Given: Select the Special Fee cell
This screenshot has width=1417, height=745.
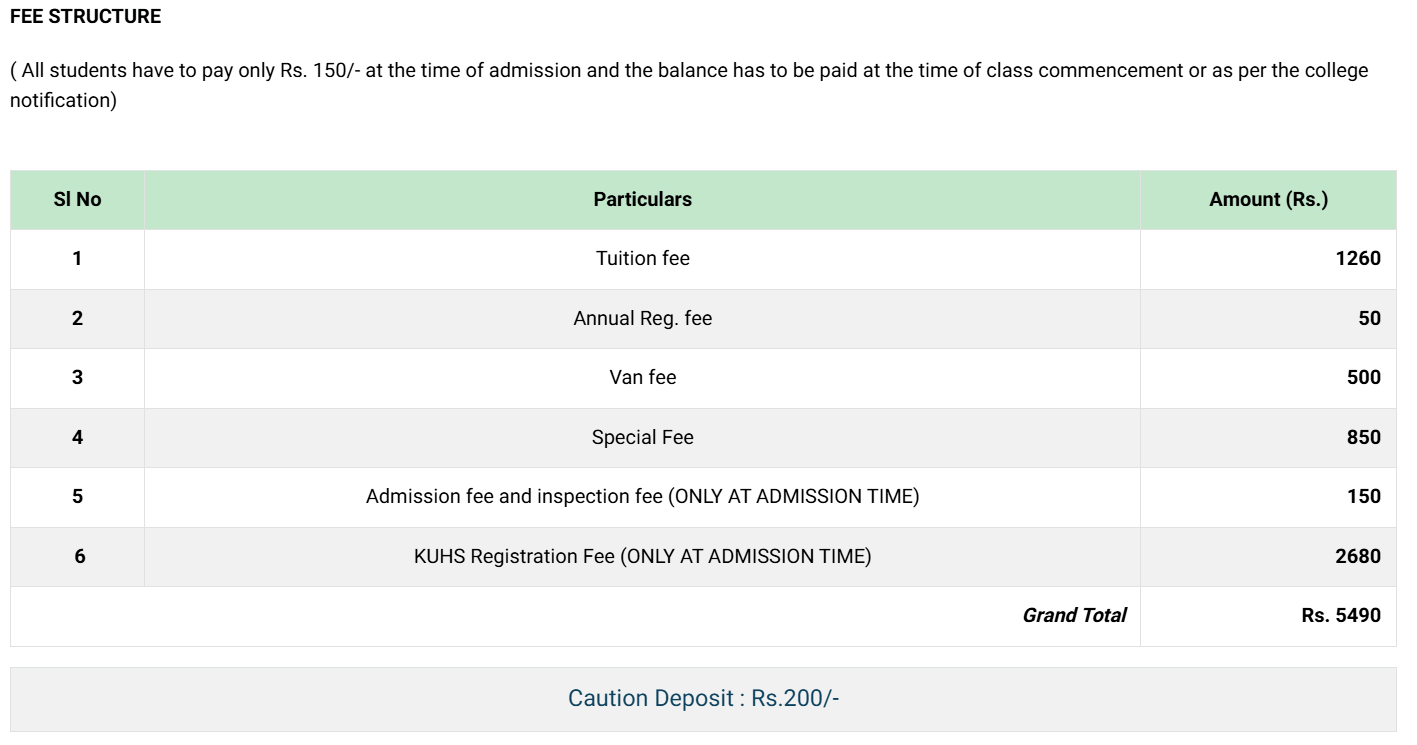Looking at the screenshot, I should (x=642, y=437).
